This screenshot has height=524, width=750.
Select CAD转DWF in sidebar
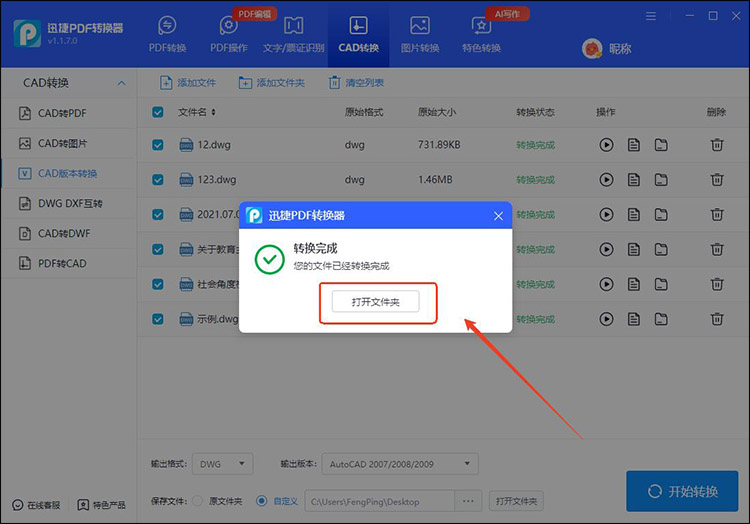[x=69, y=234]
